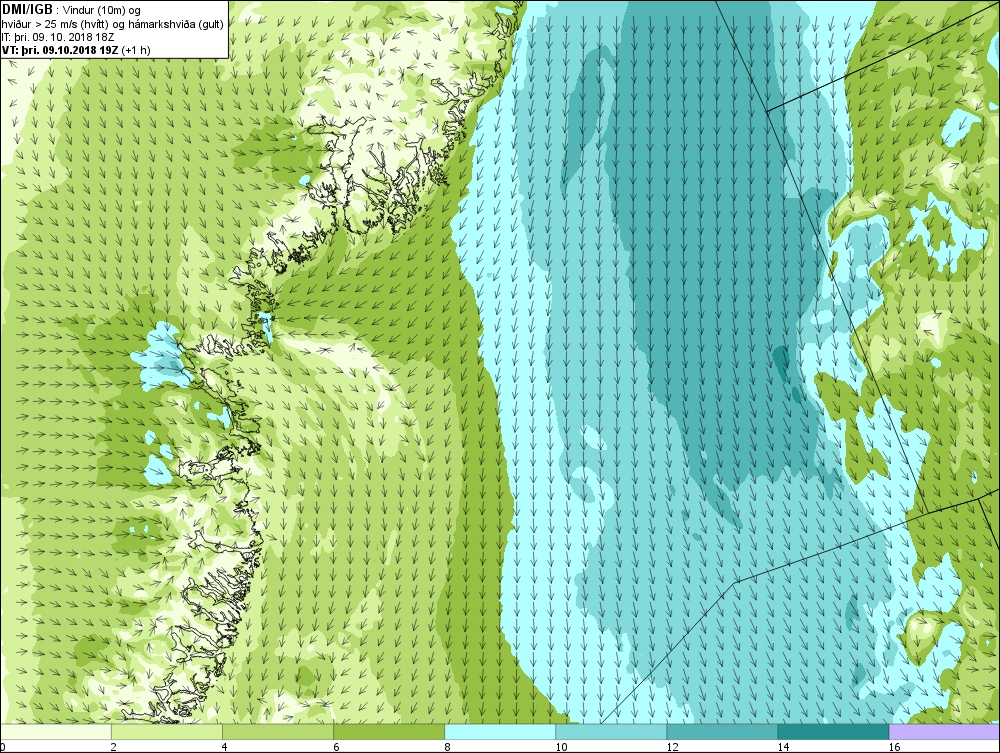Click the 6–8 m/s olive green legend swatch
This screenshot has width=1000, height=753.
click(388, 731)
